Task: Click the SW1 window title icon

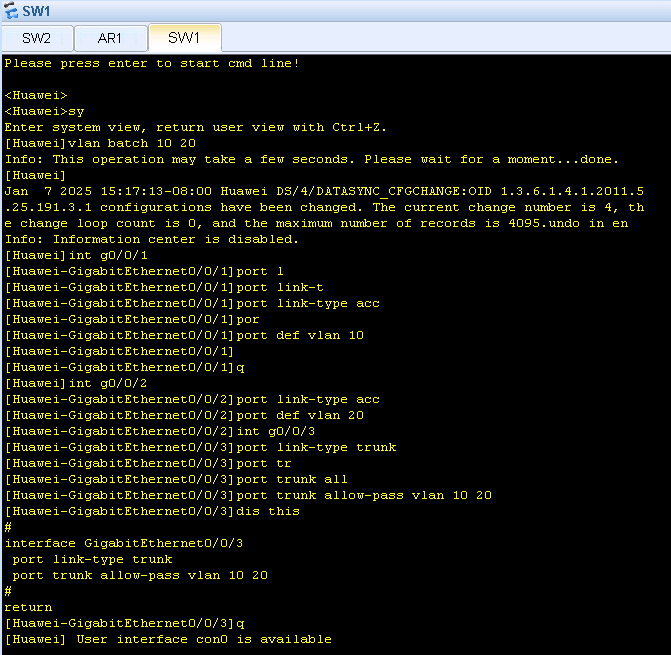Action: 10,11
